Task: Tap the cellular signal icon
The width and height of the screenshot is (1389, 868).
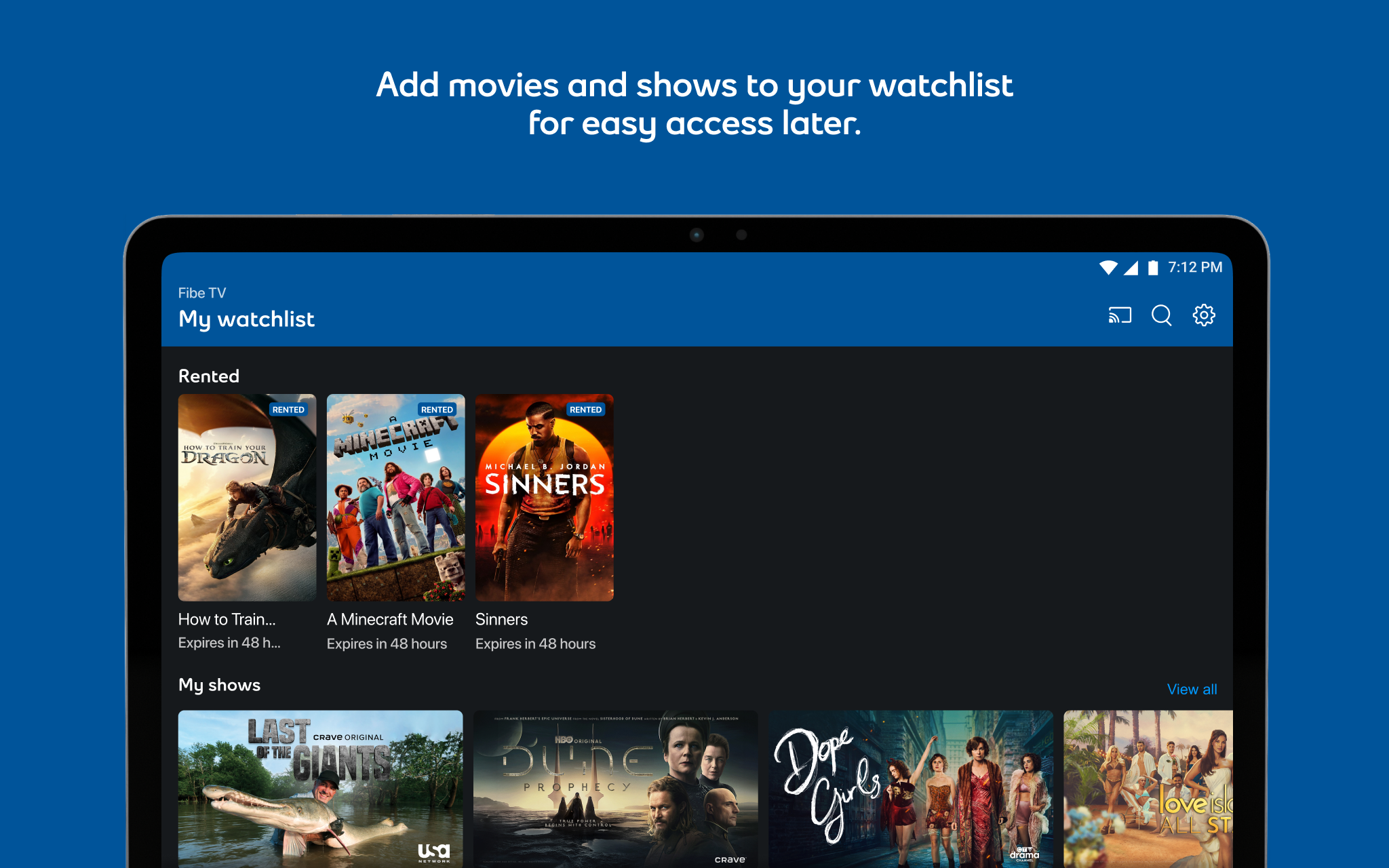Action: (x=1131, y=268)
